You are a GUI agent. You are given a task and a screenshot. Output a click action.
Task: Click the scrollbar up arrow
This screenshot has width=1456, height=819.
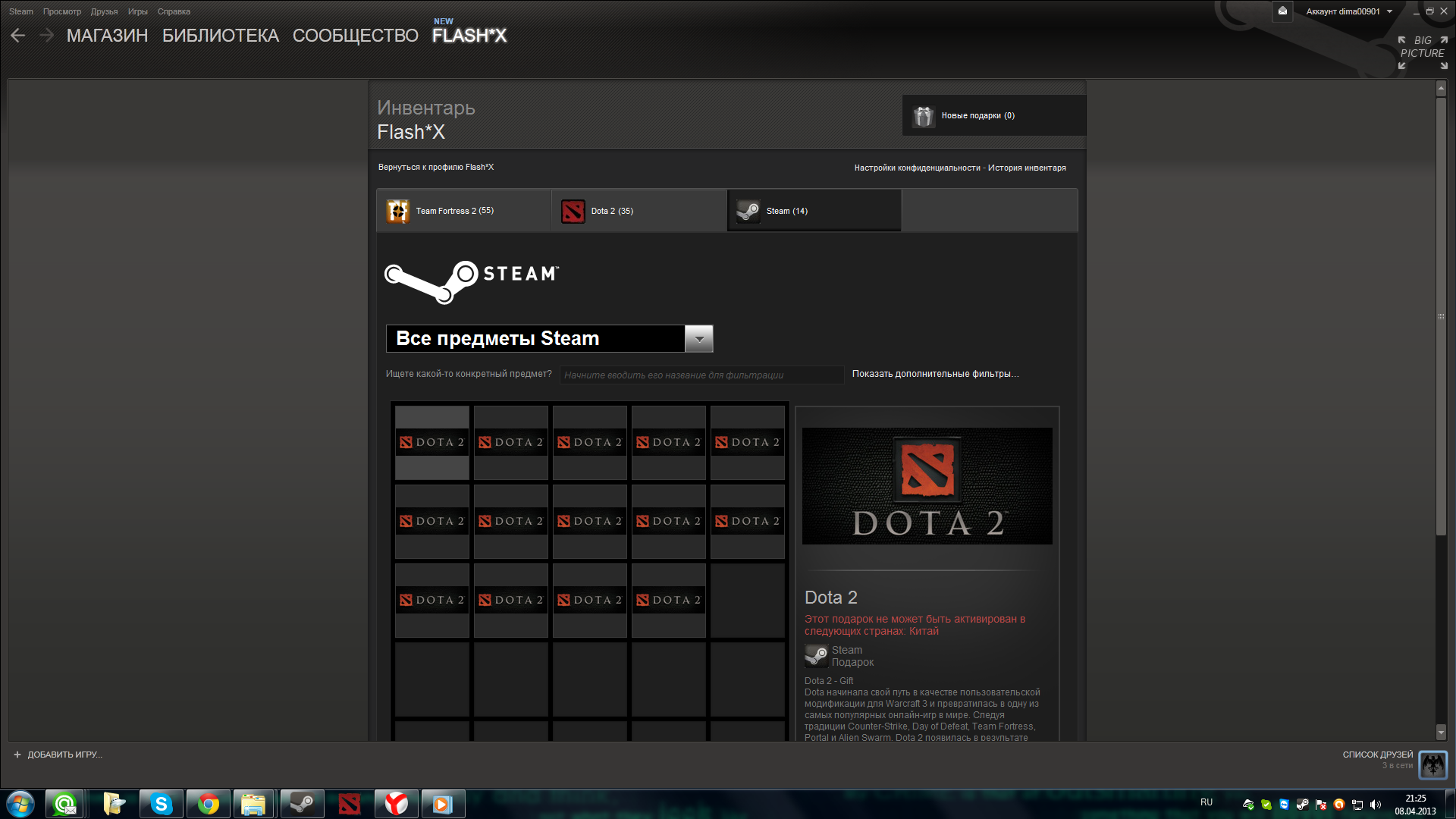click(1441, 89)
